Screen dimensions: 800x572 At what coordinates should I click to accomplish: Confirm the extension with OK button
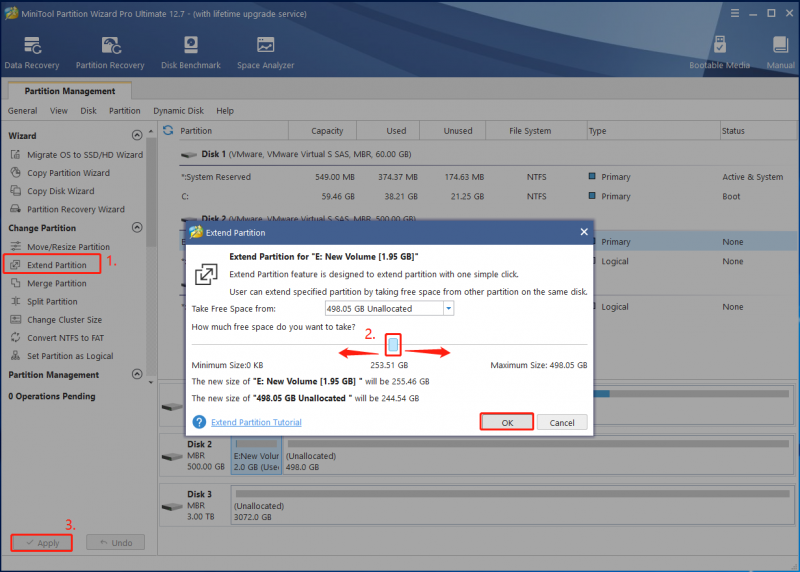[x=507, y=422]
